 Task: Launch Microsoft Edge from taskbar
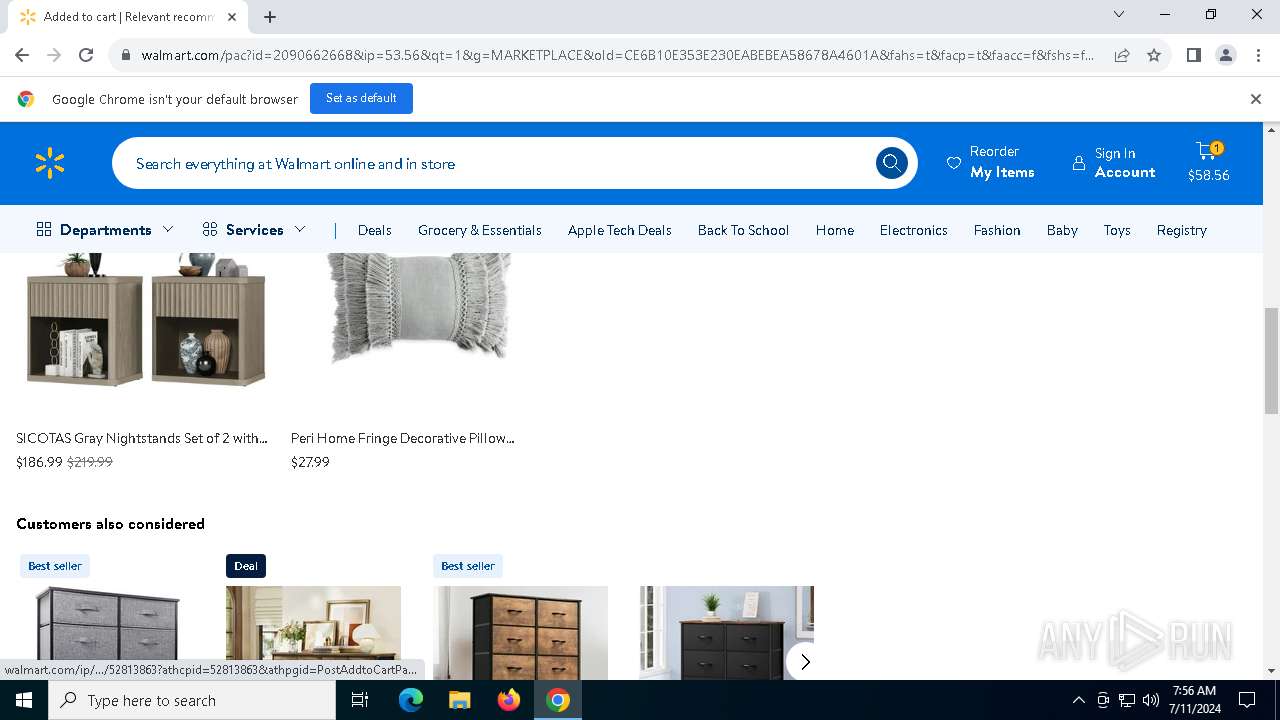(x=411, y=700)
